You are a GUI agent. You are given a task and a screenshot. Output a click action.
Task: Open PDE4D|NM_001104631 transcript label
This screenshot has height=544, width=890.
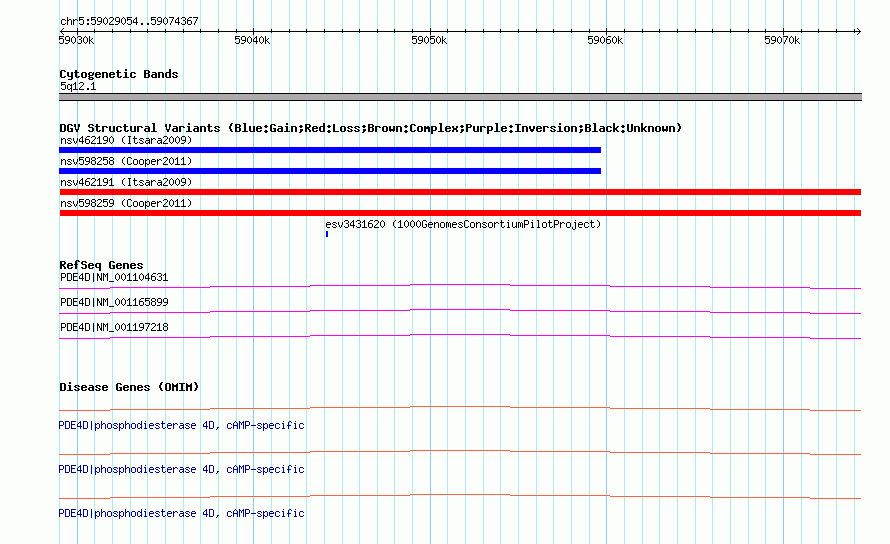(x=114, y=278)
